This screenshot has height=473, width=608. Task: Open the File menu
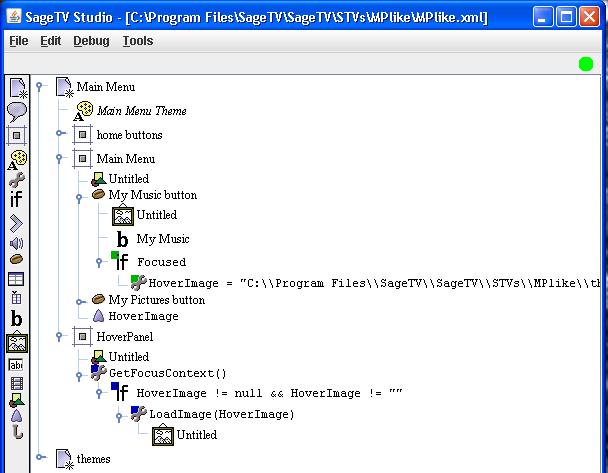point(19,41)
